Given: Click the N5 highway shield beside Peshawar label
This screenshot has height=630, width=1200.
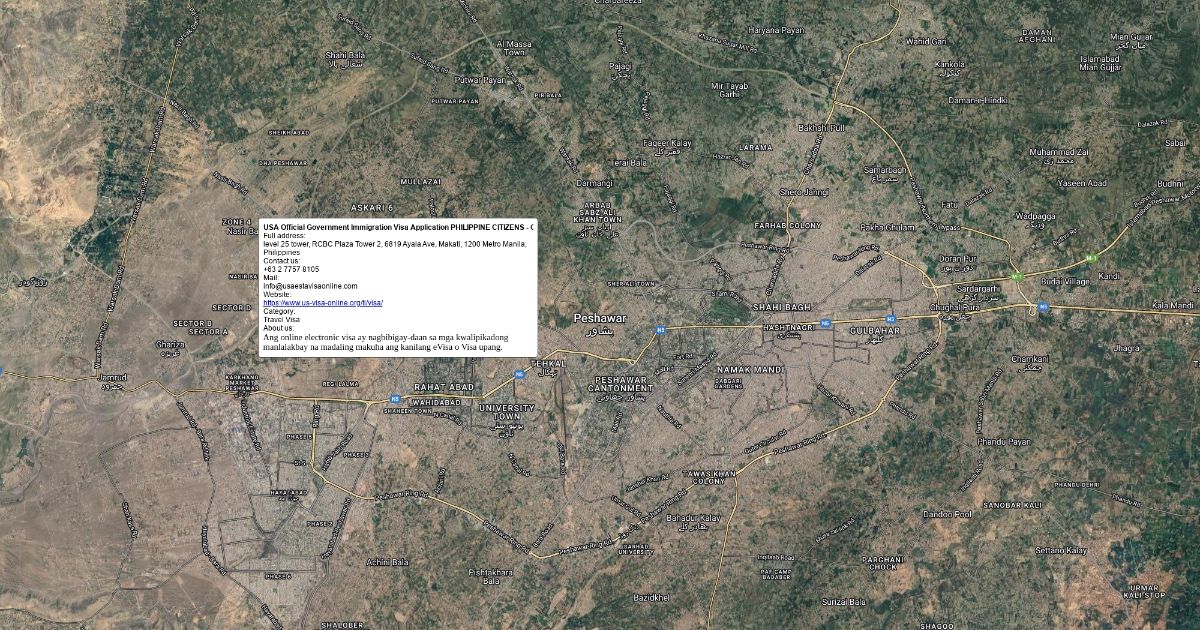Looking at the screenshot, I should click(660, 328).
